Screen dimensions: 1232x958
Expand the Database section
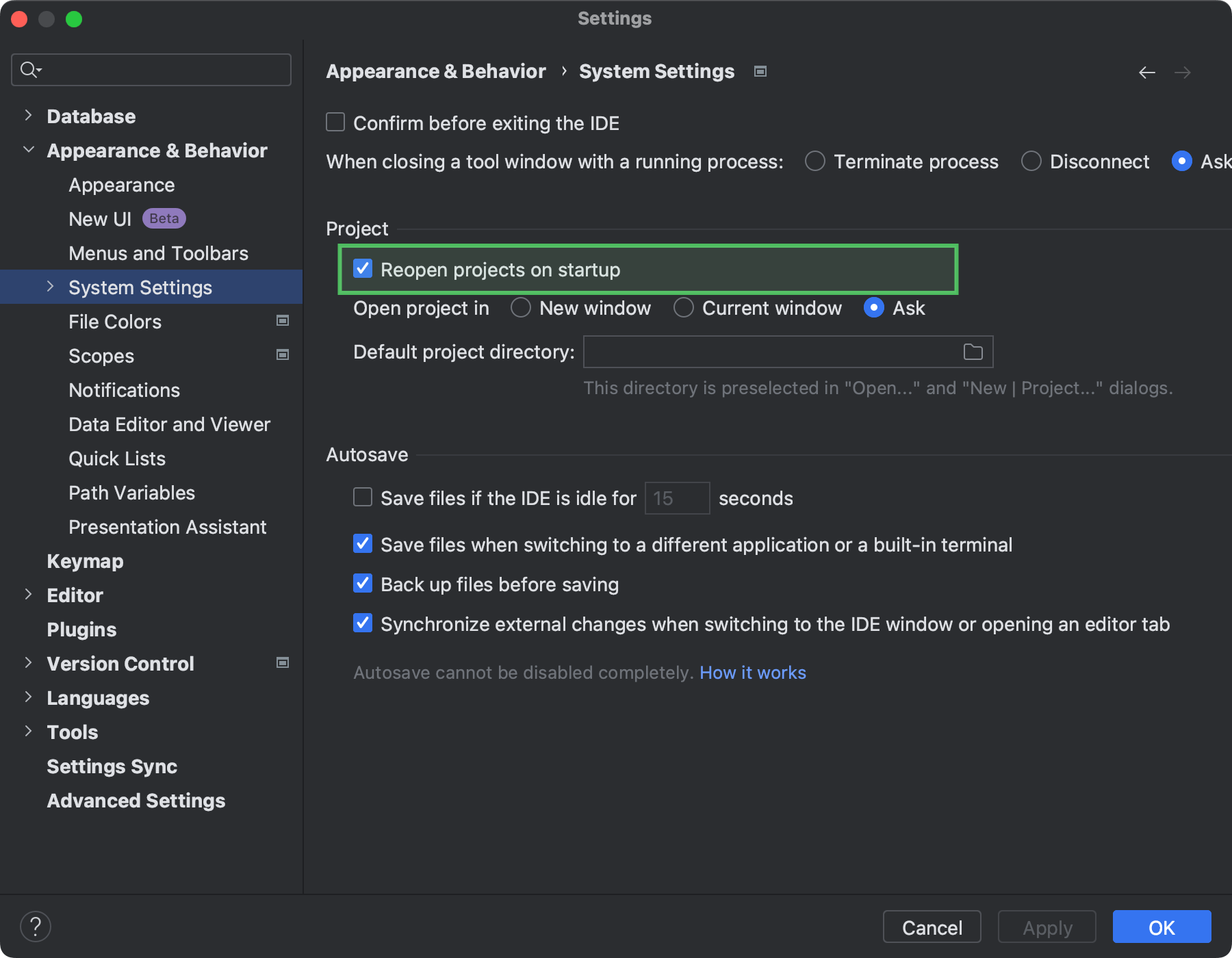[x=28, y=115]
